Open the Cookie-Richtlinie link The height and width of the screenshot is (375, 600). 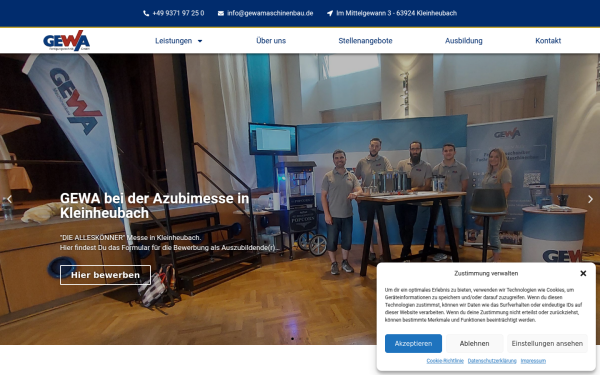[445, 361]
